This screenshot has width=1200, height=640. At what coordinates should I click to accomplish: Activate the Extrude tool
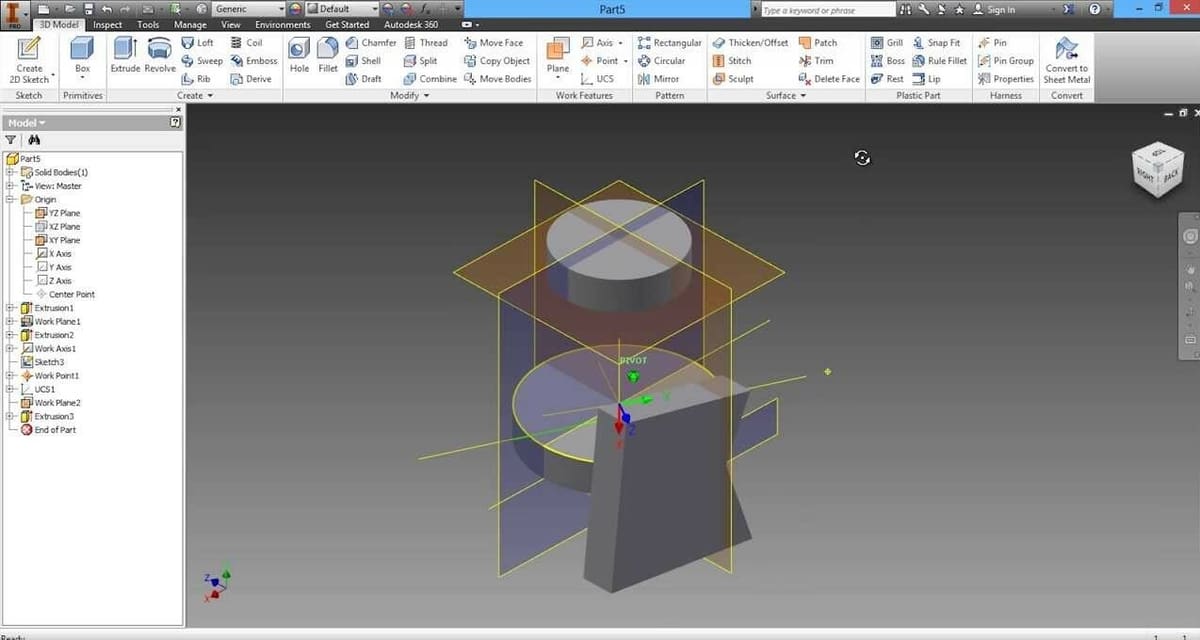coord(125,55)
